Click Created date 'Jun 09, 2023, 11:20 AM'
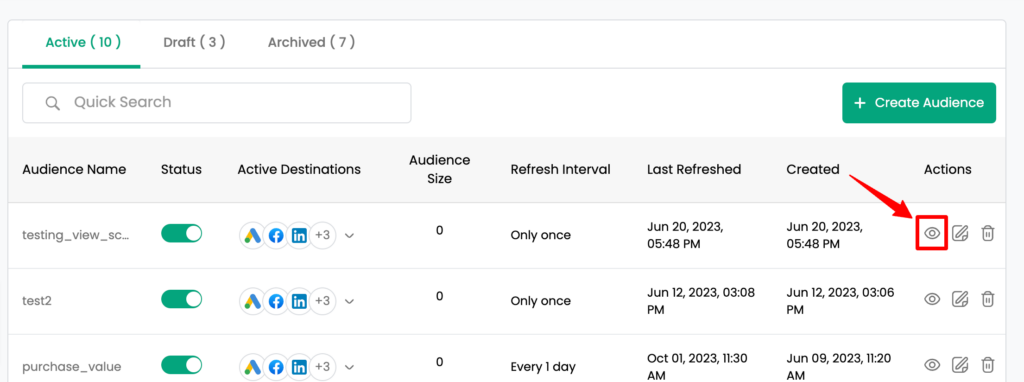 [x=838, y=366]
